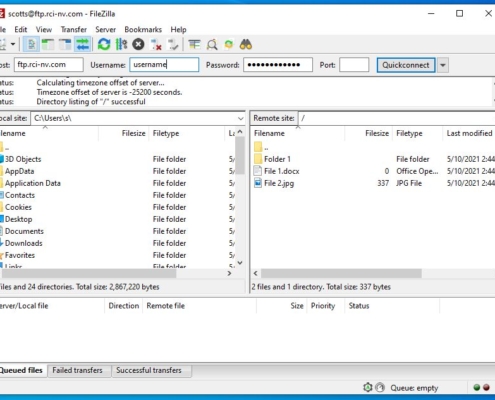The height and width of the screenshot is (400, 495).
Task: Sort remote list by Filename header
Action: (x=298, y=133)
